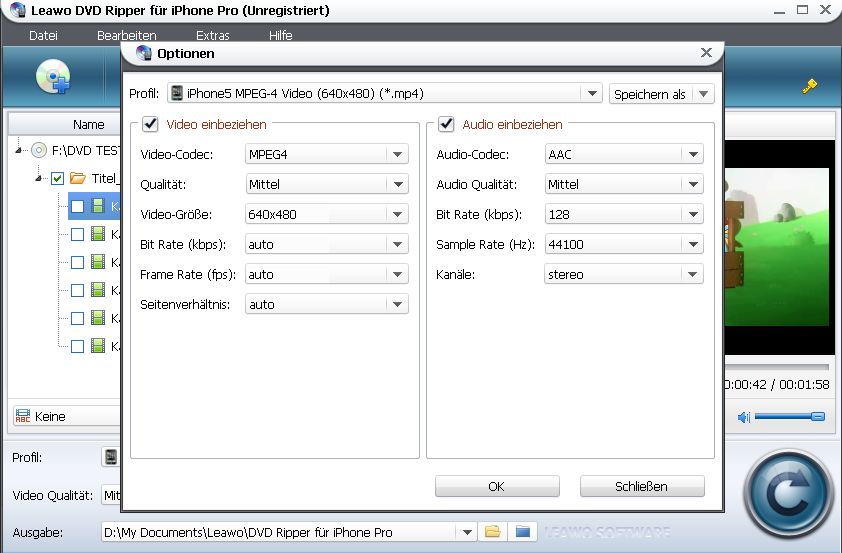Click the Speichern als button

pos(650,94)
